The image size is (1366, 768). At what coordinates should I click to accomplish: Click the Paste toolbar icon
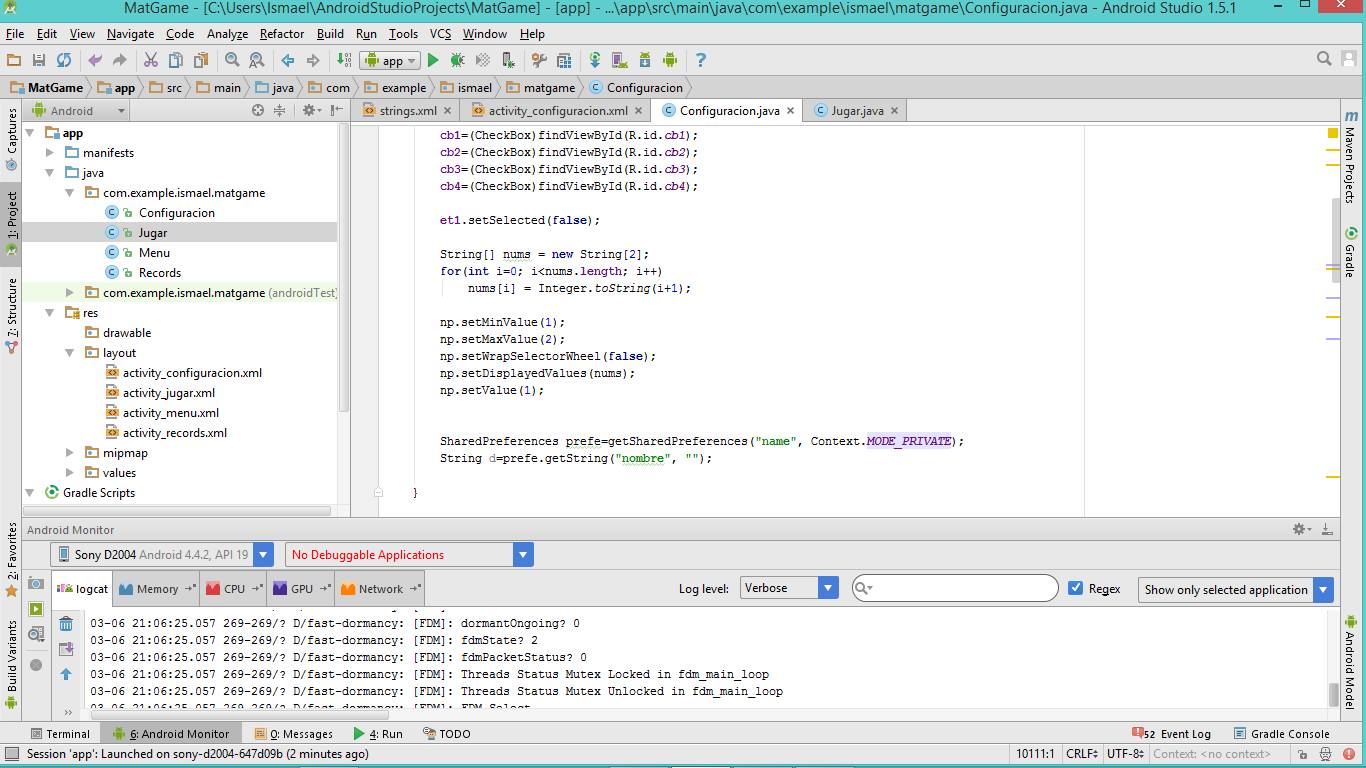pos(200,60)
